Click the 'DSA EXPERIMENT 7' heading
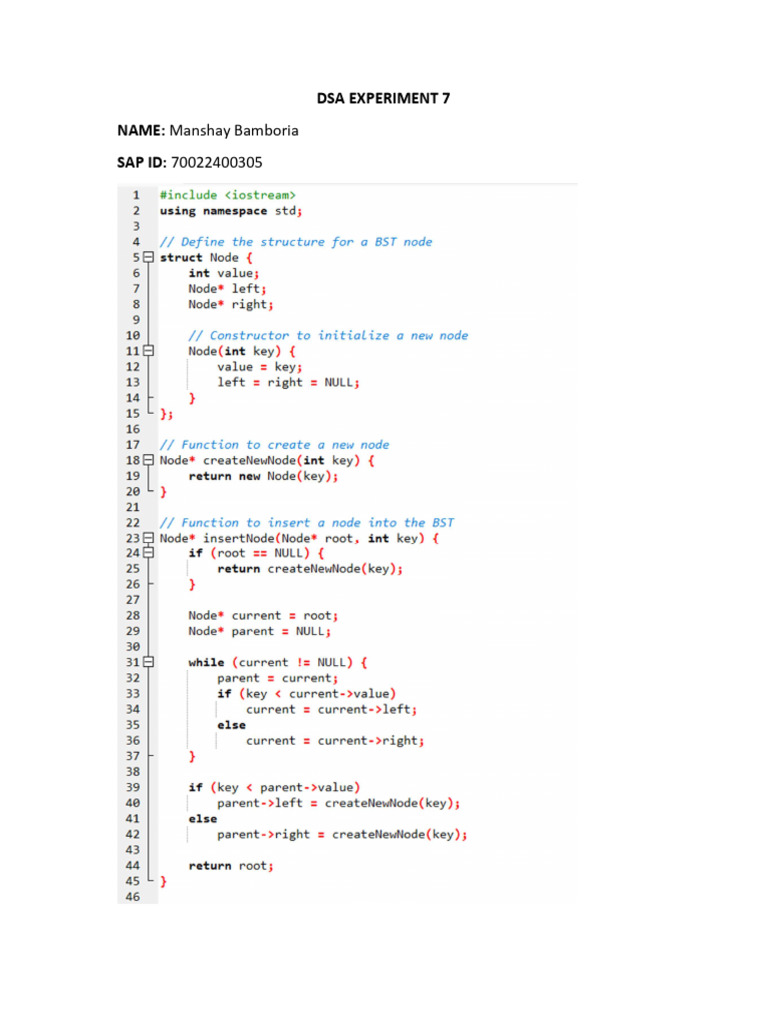 tap(383, 99)
